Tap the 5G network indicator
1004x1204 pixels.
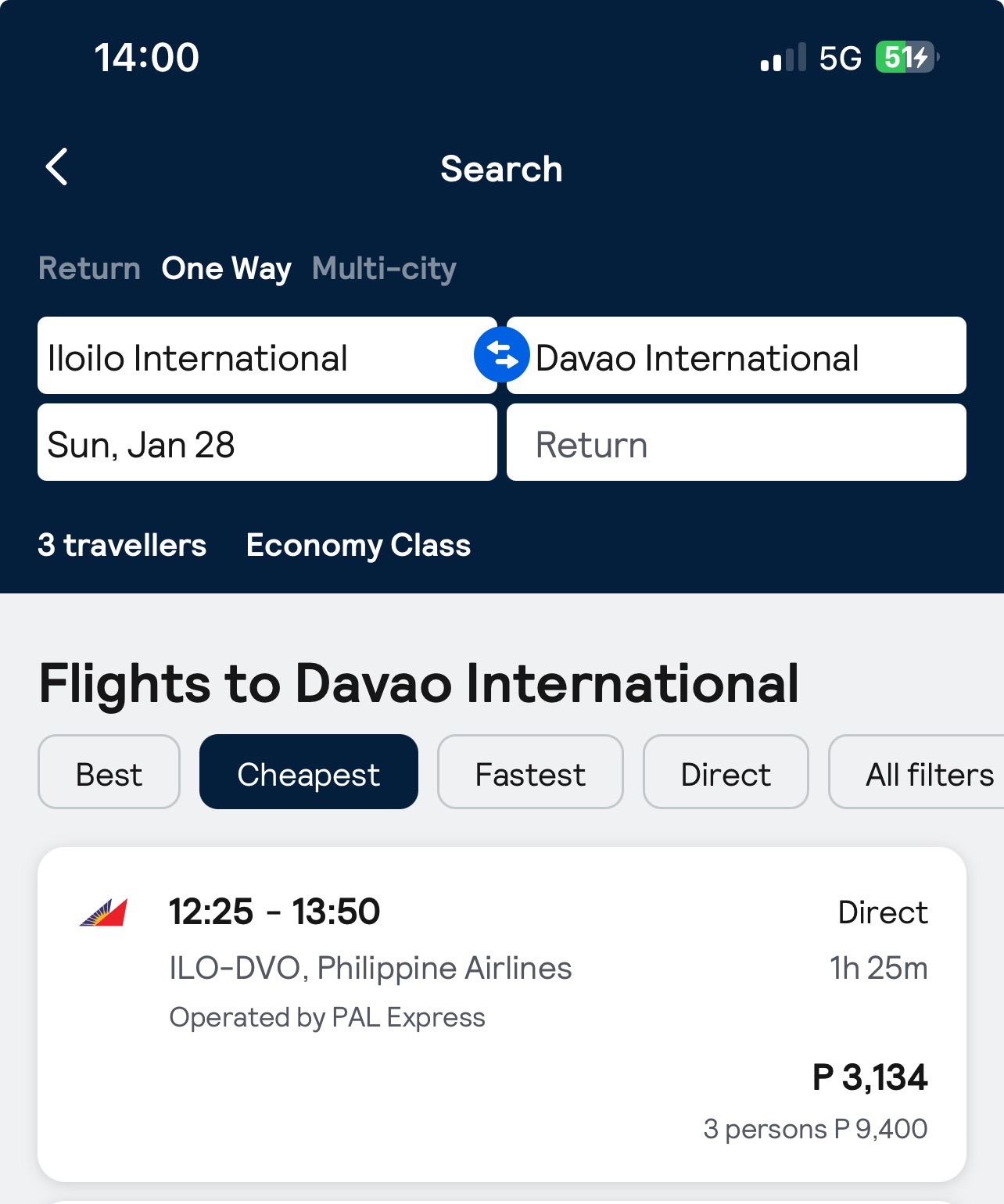(840, 58)
